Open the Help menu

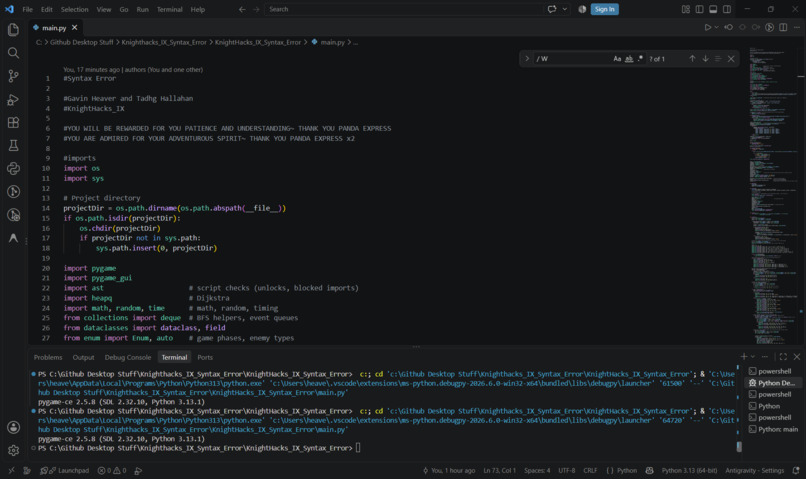point(197,9)
